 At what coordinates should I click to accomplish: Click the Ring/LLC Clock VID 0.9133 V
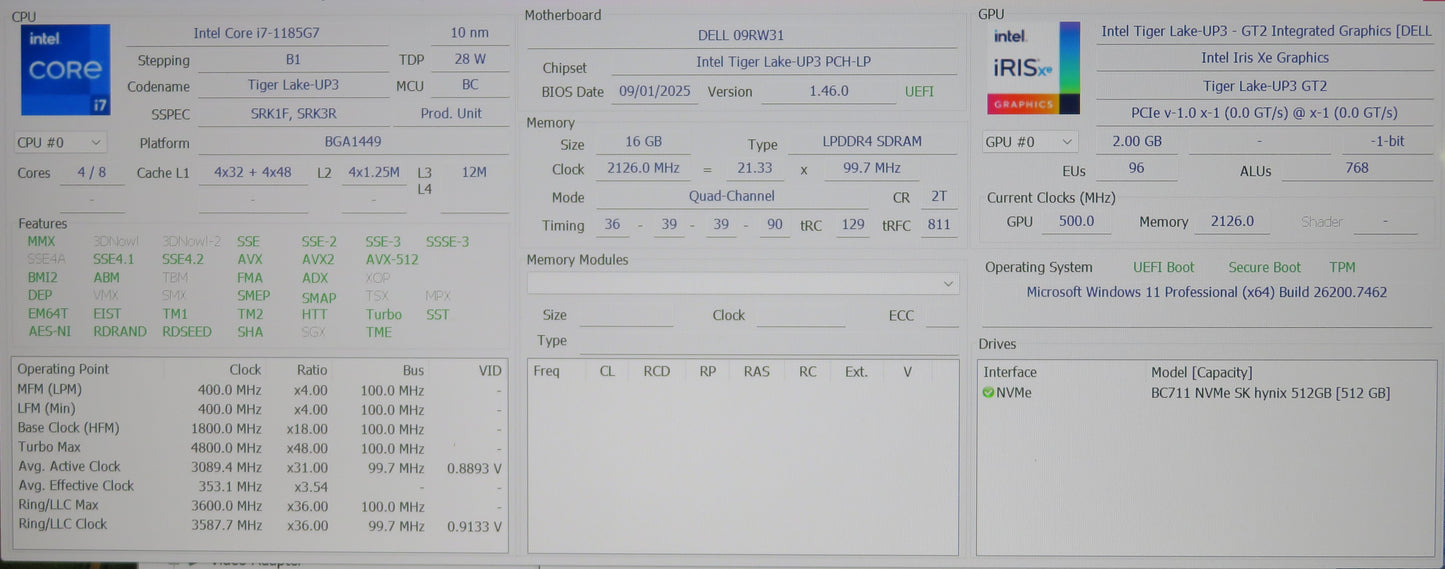pyautogui.click(x=474, y=526)
